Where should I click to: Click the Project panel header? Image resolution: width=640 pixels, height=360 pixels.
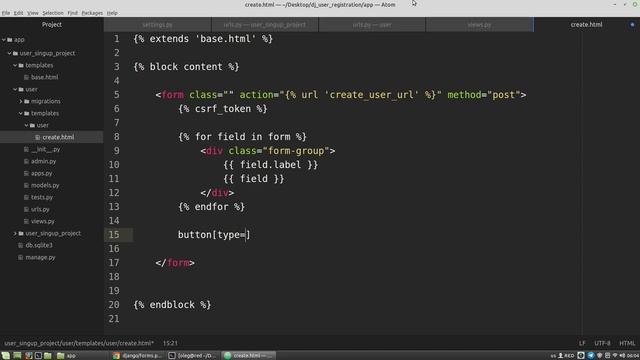(51, 24)
